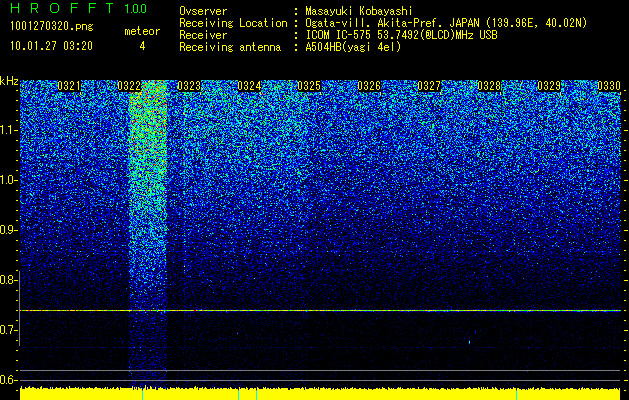629x400 pixels.
Task: Click the Ovserver label
Action: [203, 11]
